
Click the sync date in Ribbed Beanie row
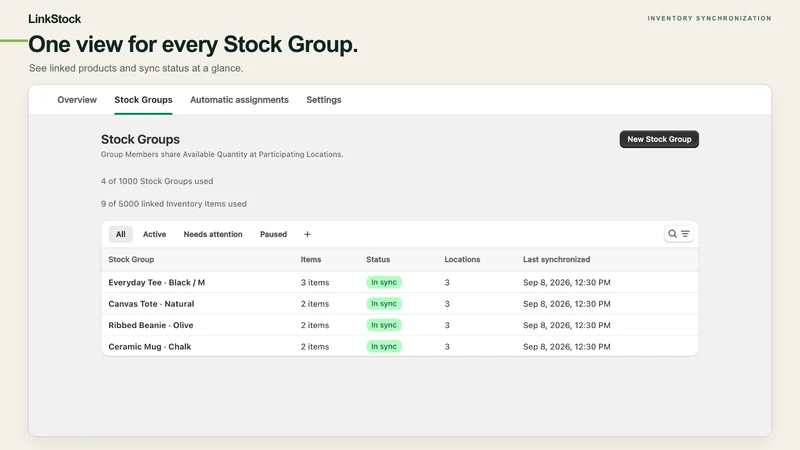(567, 325)
